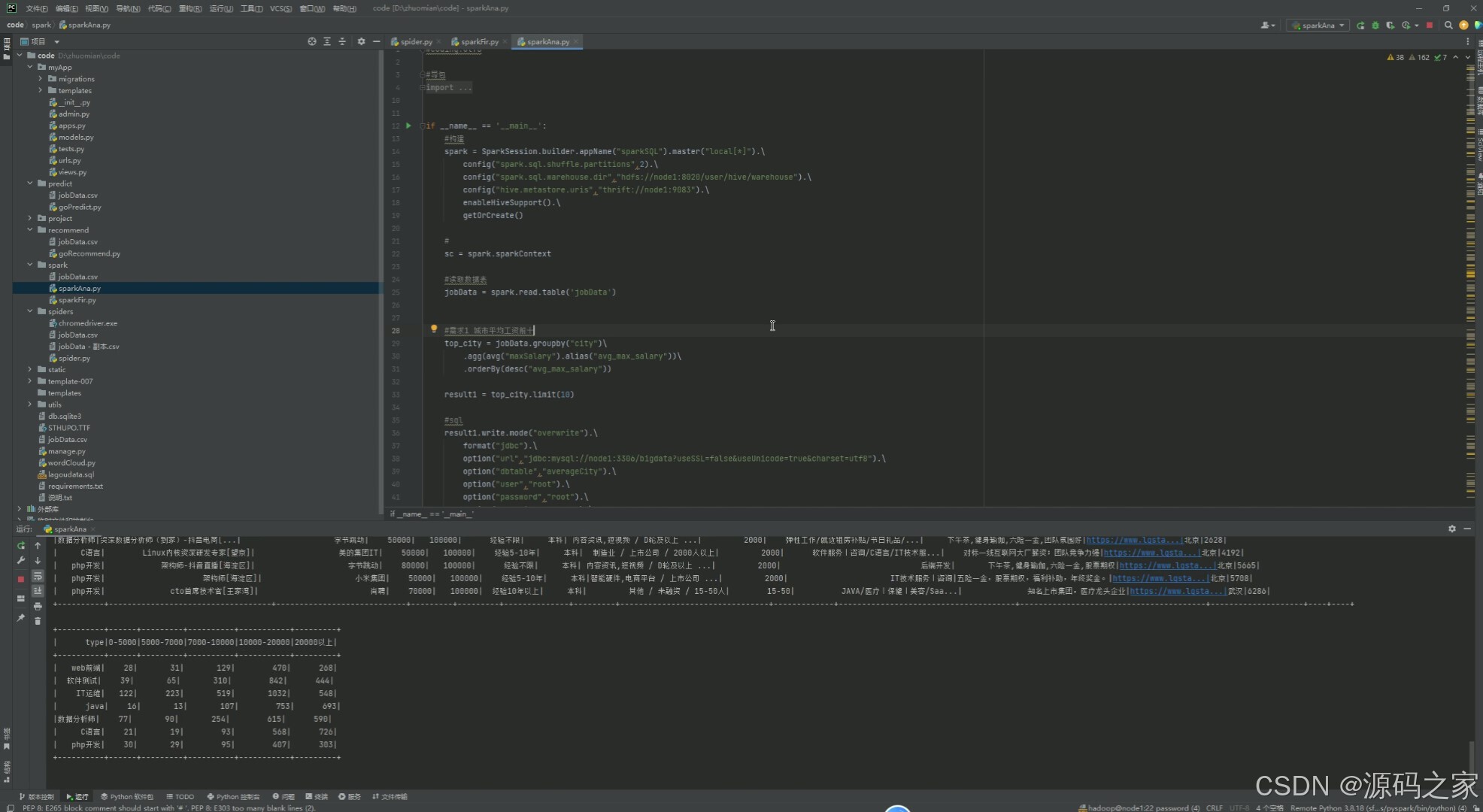Rerun sparkAna from the top toolbar
The height and width of the screenshot is (812, 1483).
click(1360, 25)
